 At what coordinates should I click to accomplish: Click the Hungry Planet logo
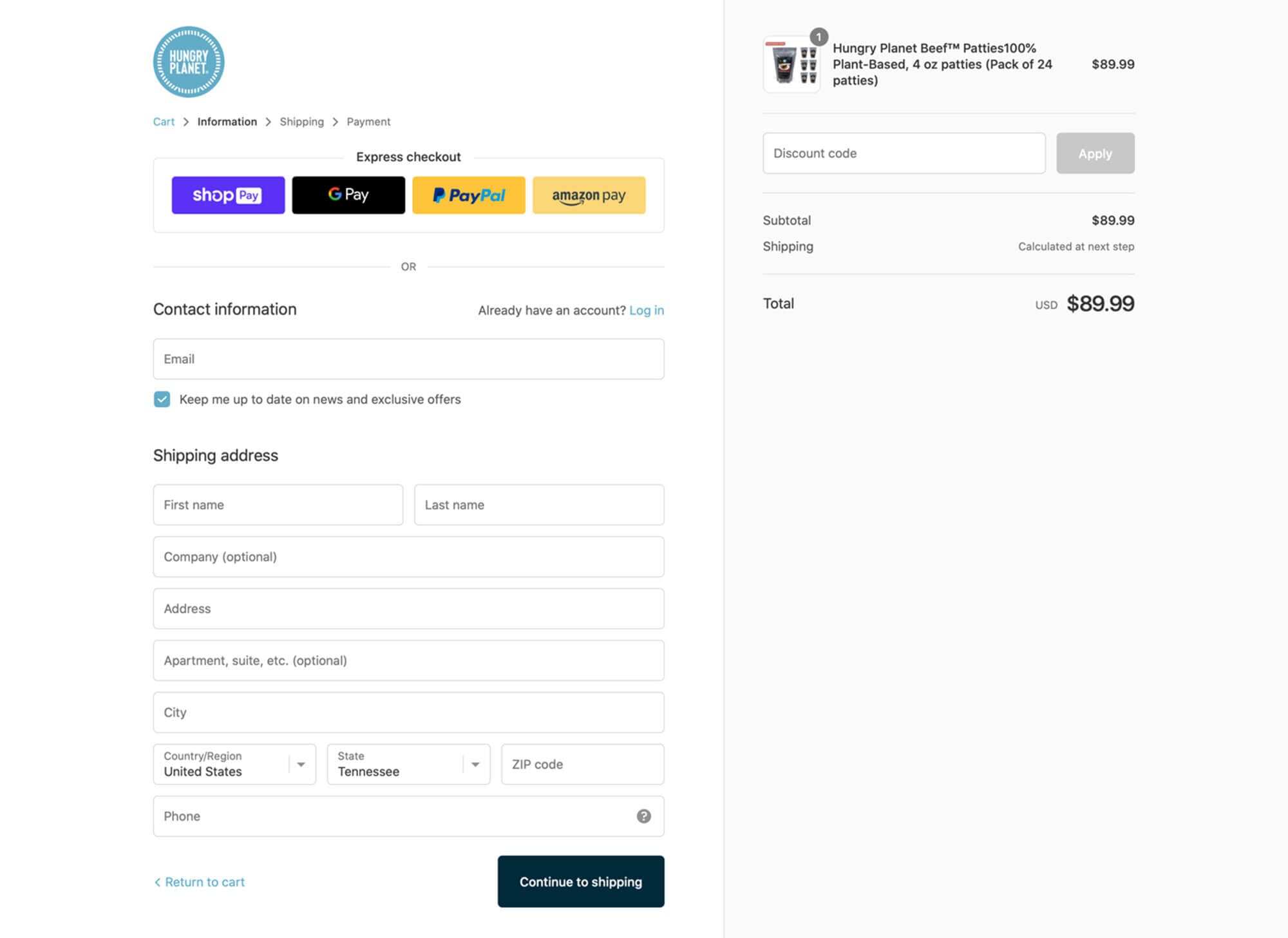[189, 62]
